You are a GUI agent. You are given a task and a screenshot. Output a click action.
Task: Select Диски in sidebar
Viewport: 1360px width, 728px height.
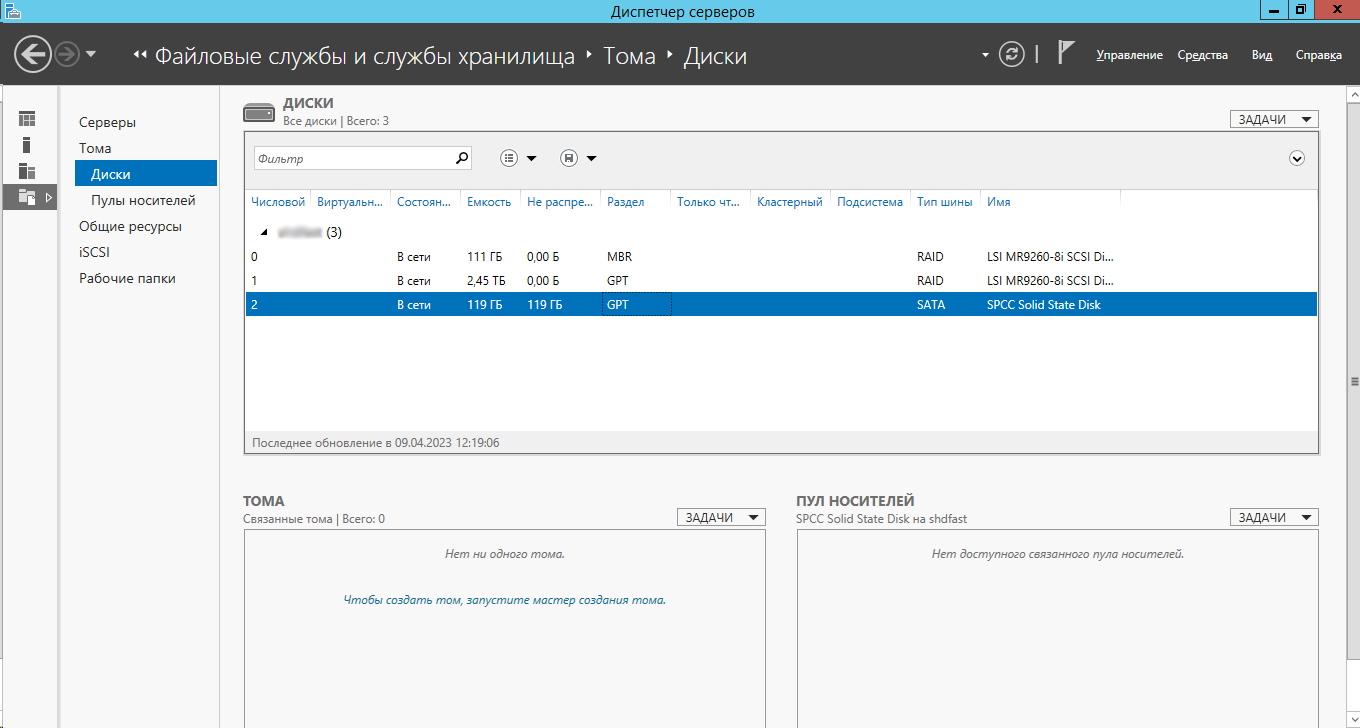click(x=146, y=174)
